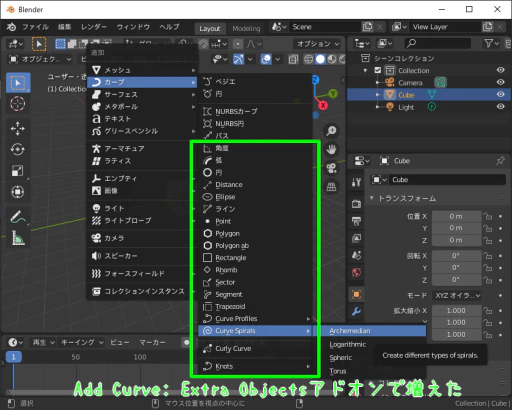Enable solid viewport shading mode
Viewport: 512px width, 410px height.
tap(320, 59)
